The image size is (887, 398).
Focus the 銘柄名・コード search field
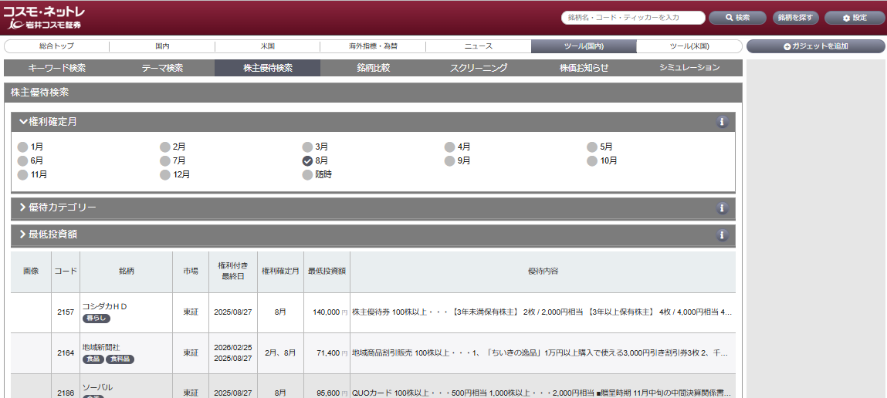[x=633, y=18]
